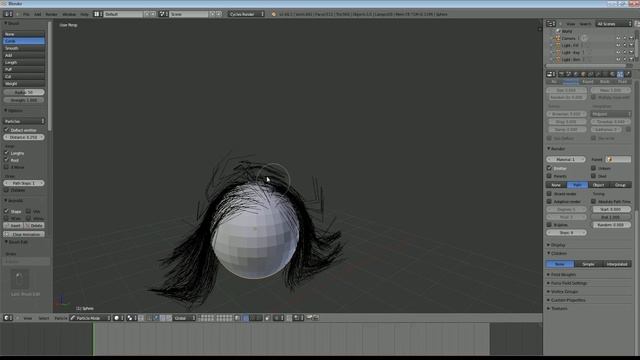Click the viewport shading sphere icon
The image size is (640, 360).
tap(117, 318)
